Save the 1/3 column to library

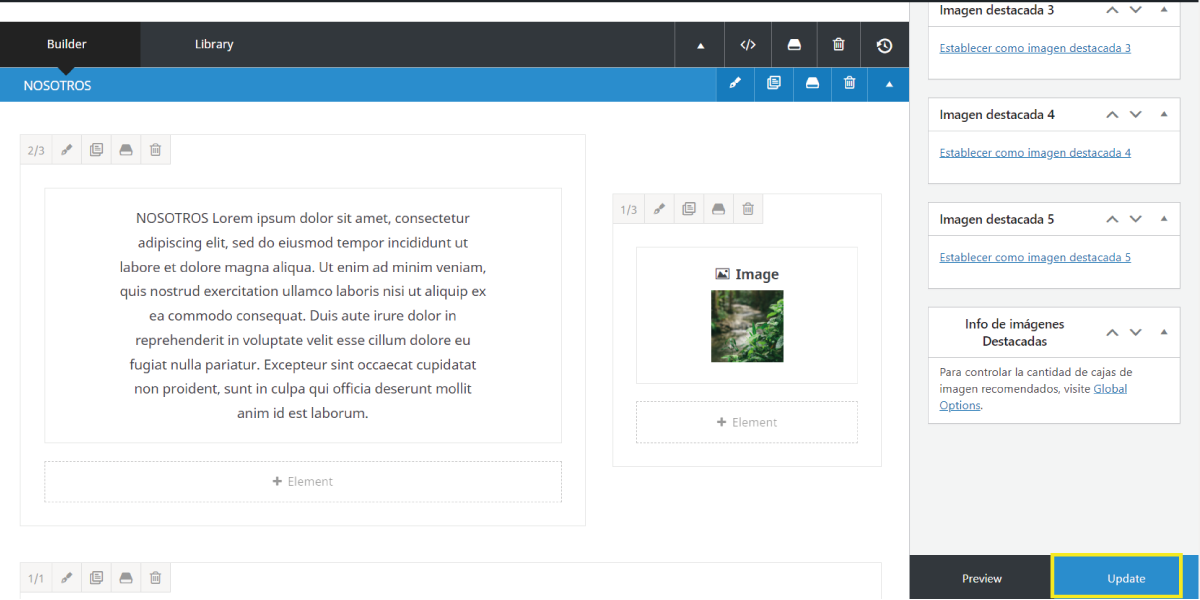click(718, 210)
